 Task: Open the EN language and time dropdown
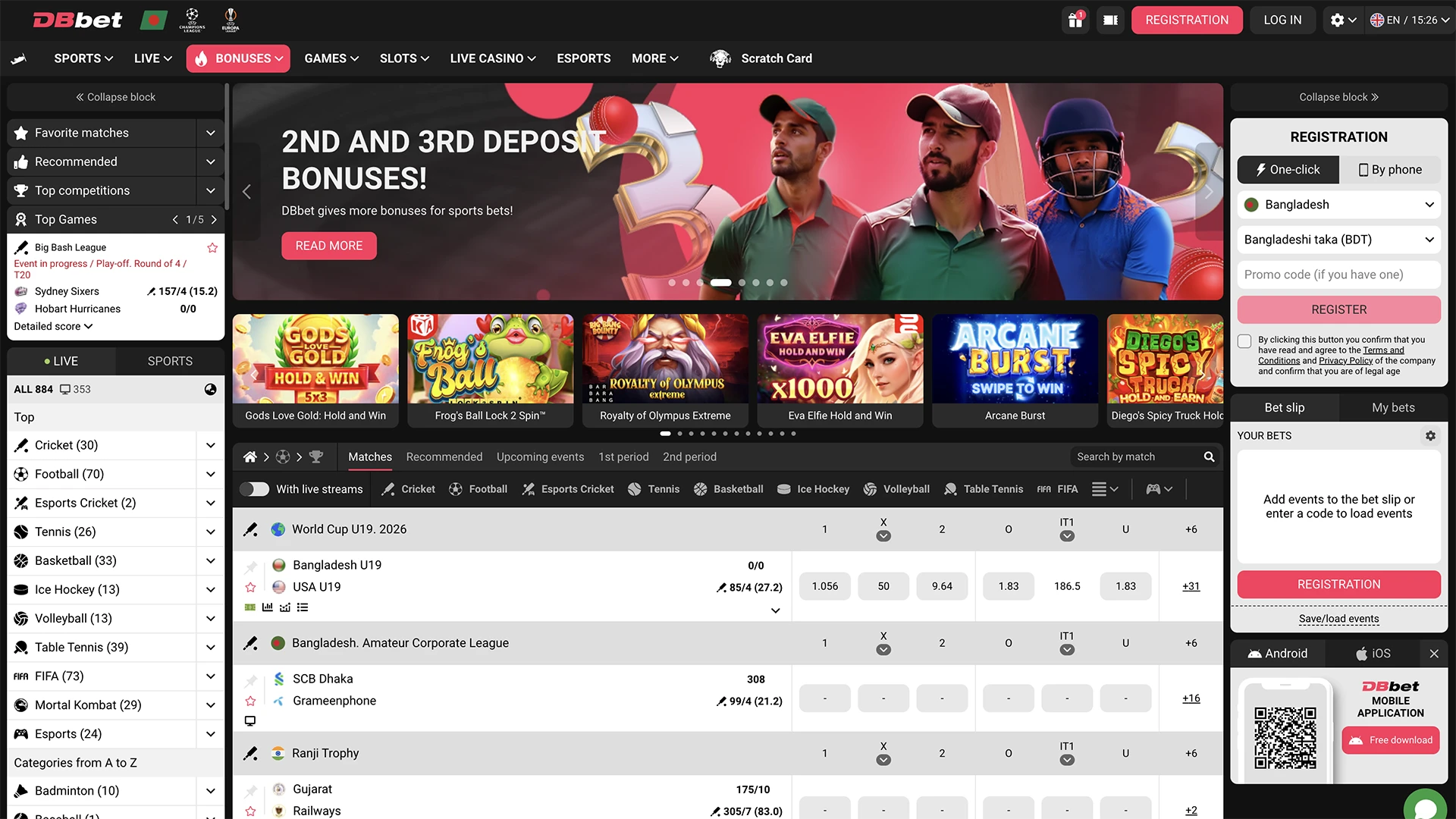1409,20
